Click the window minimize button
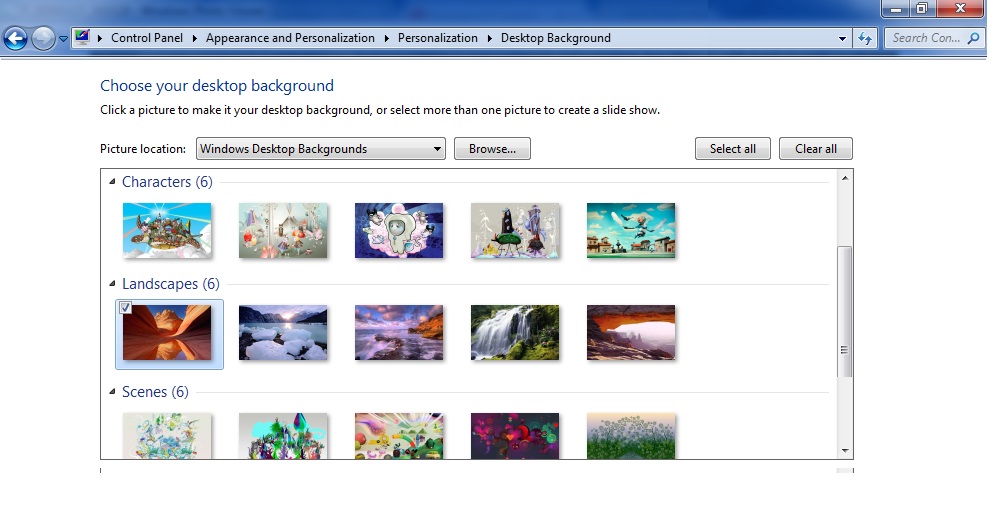Viewport: 992px width, 510px height. (895, 8)
